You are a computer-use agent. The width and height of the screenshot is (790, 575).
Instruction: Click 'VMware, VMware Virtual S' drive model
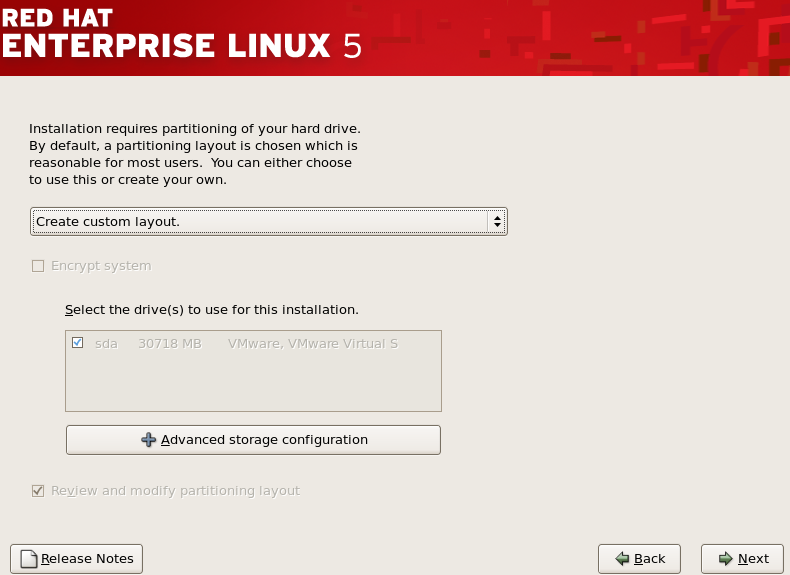click(313, 344)
